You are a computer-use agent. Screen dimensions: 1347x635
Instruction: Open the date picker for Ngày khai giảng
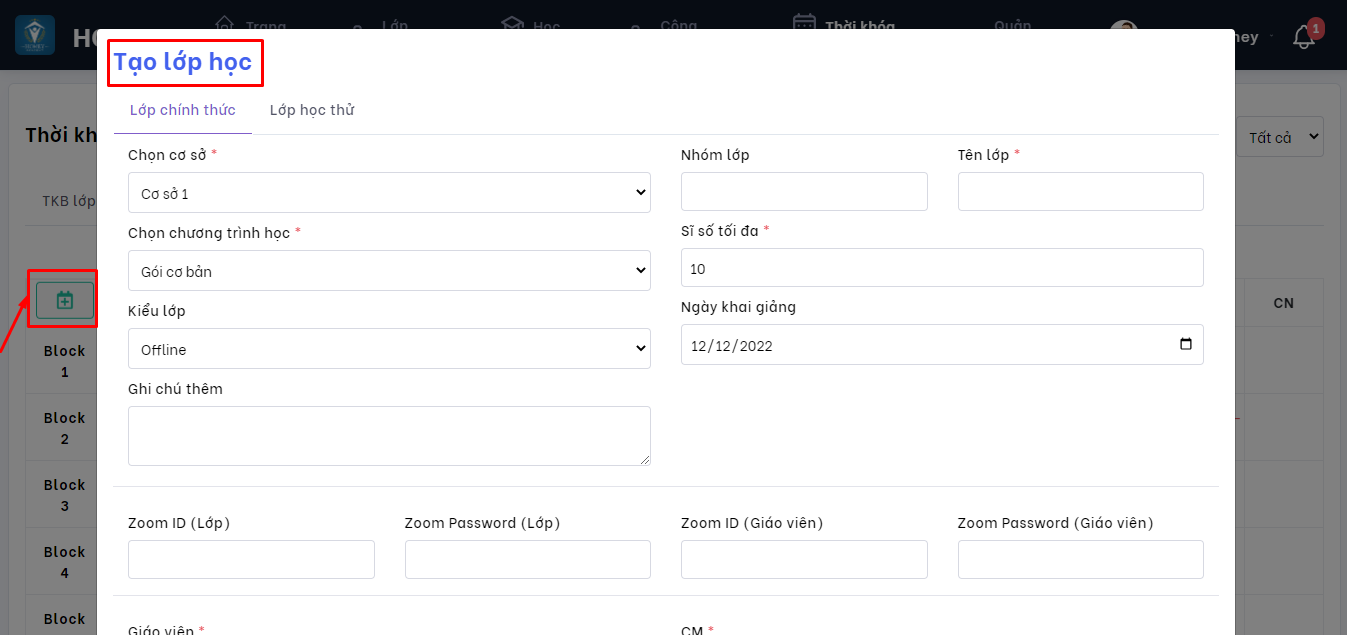pyautogui.click(x=1185, y=344)
